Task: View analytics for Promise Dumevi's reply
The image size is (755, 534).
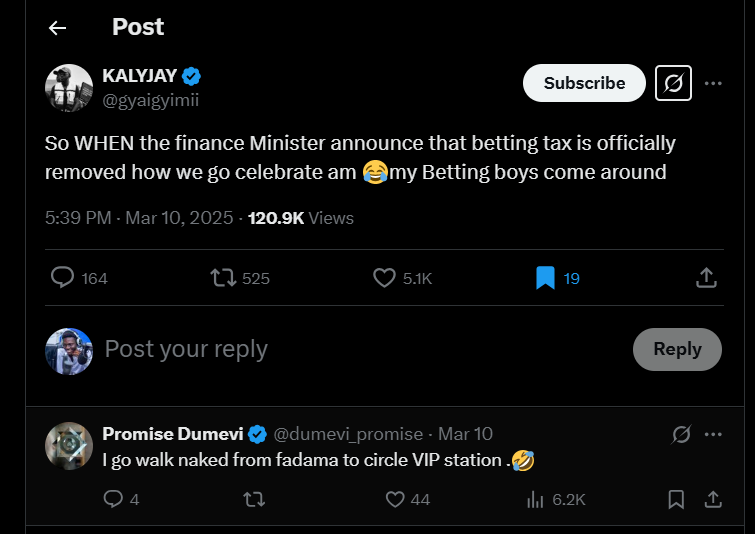Action: (535, 498)
